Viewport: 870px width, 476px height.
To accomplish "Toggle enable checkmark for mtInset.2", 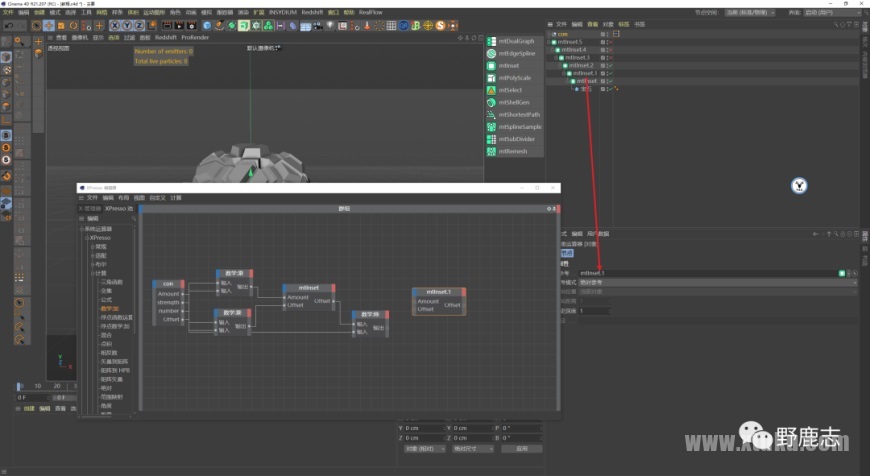I will [x=610, y=65].
